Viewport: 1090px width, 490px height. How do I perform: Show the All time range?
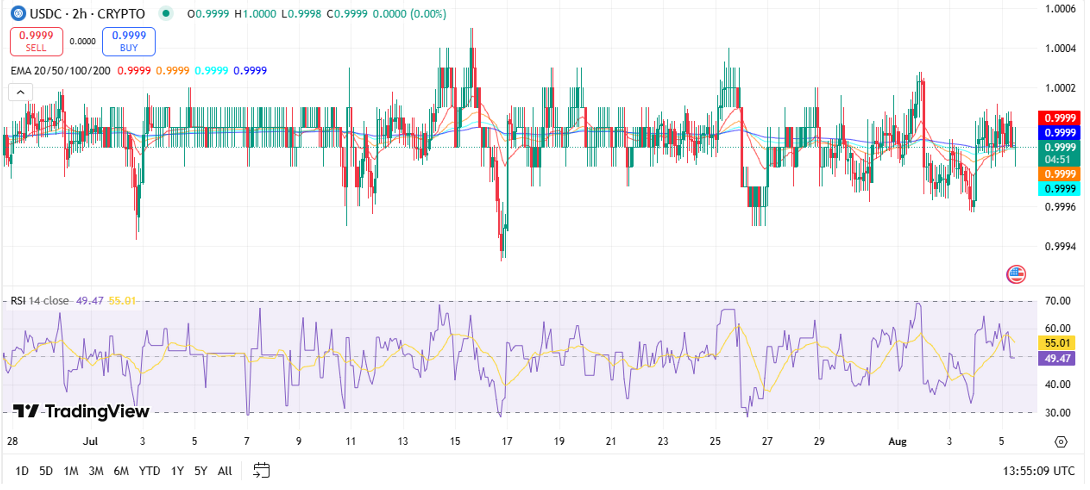click(225, 470)
